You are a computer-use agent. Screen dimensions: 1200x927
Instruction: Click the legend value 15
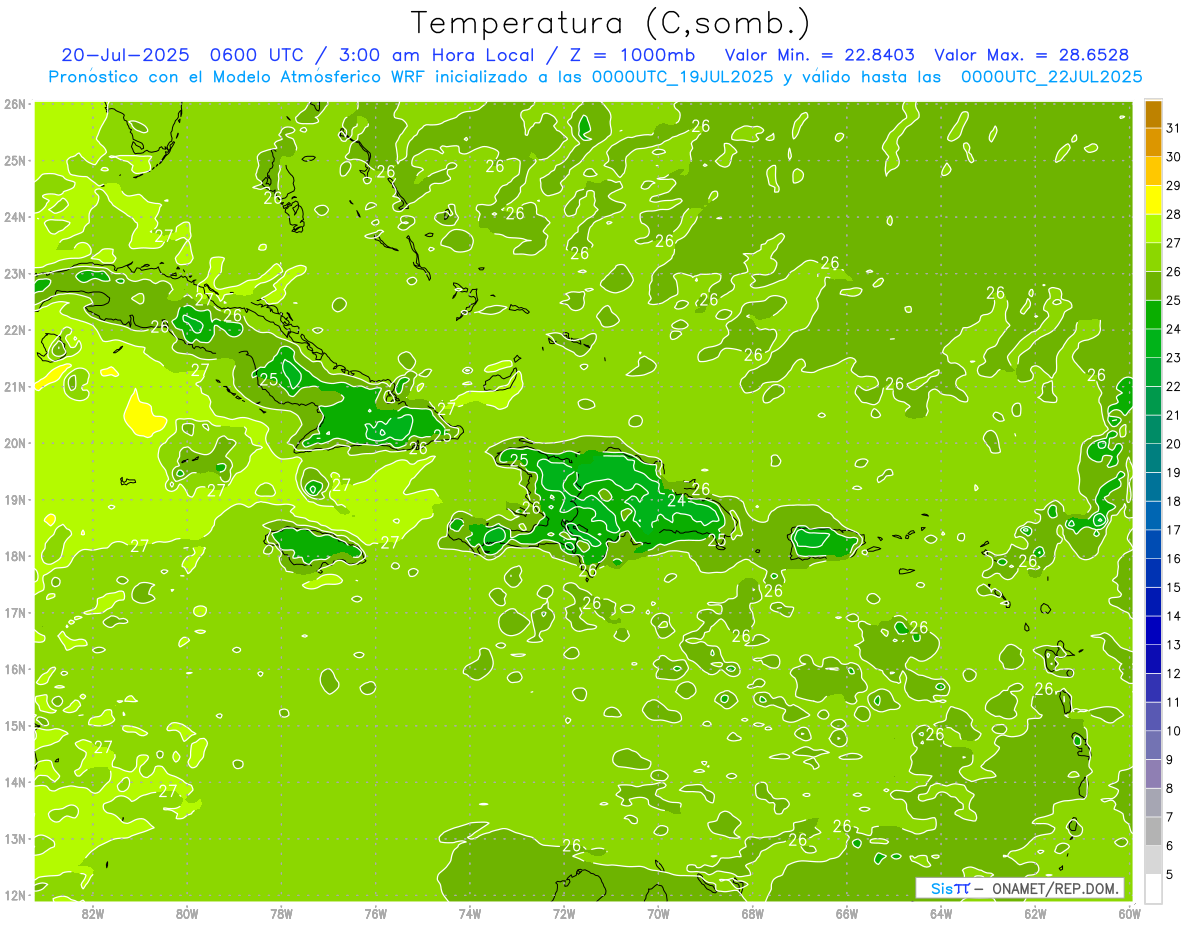[1174, 587]
